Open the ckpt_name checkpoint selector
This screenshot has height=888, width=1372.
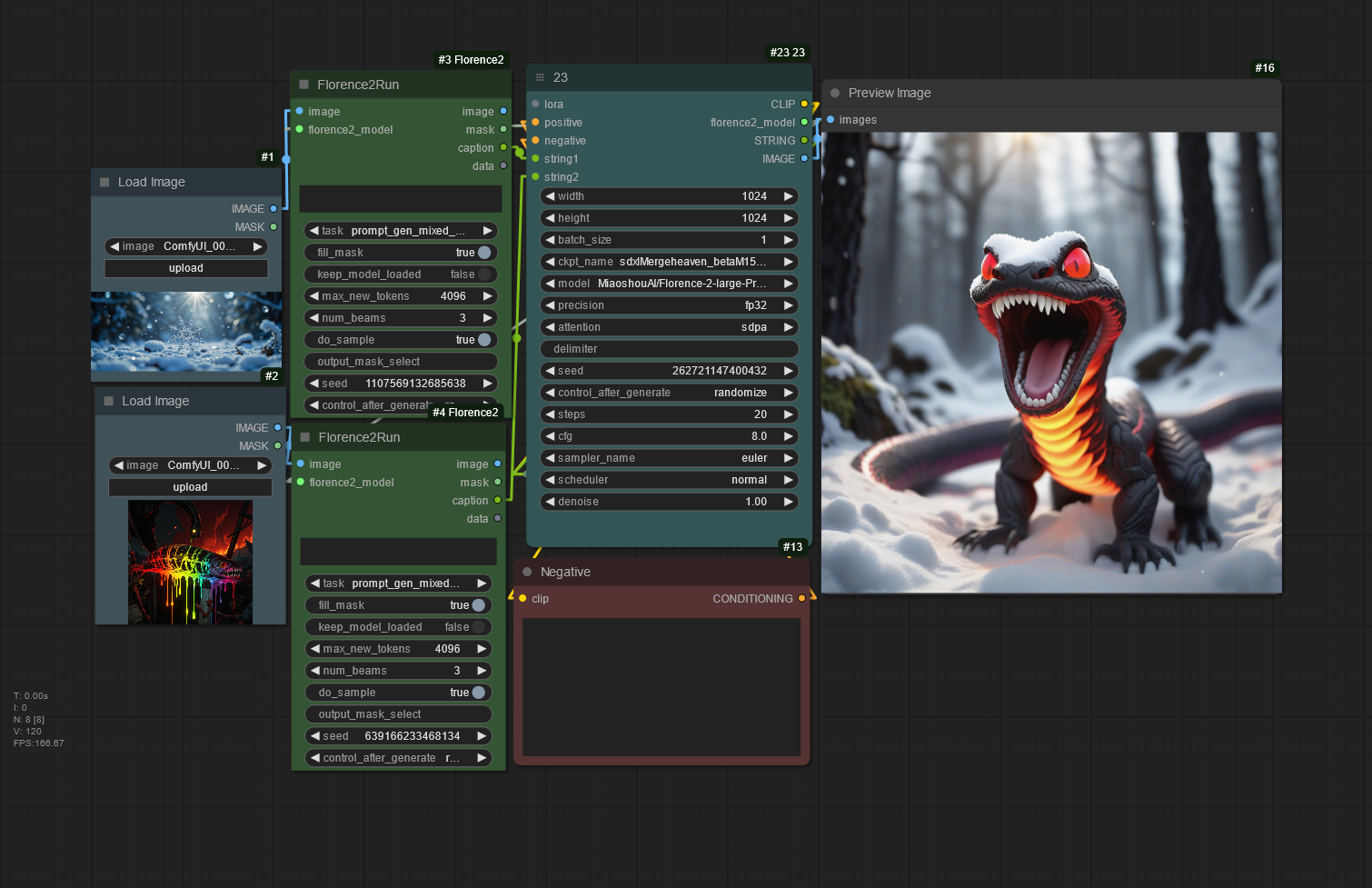(669, 262)
